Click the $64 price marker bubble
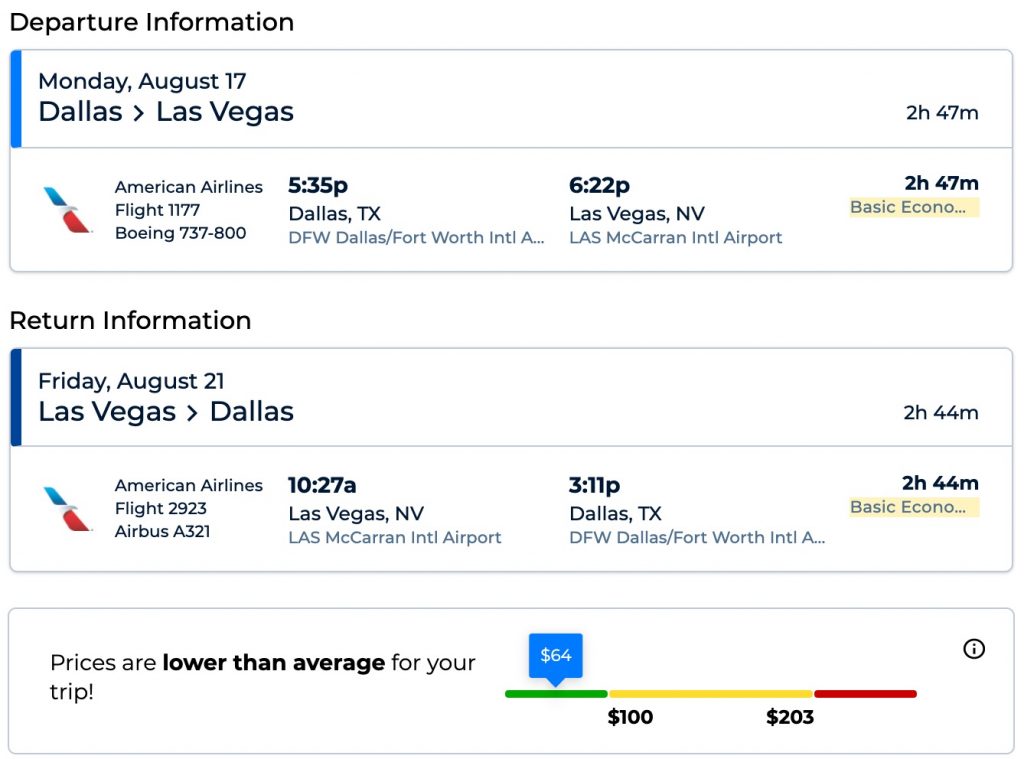 [555, 656]
